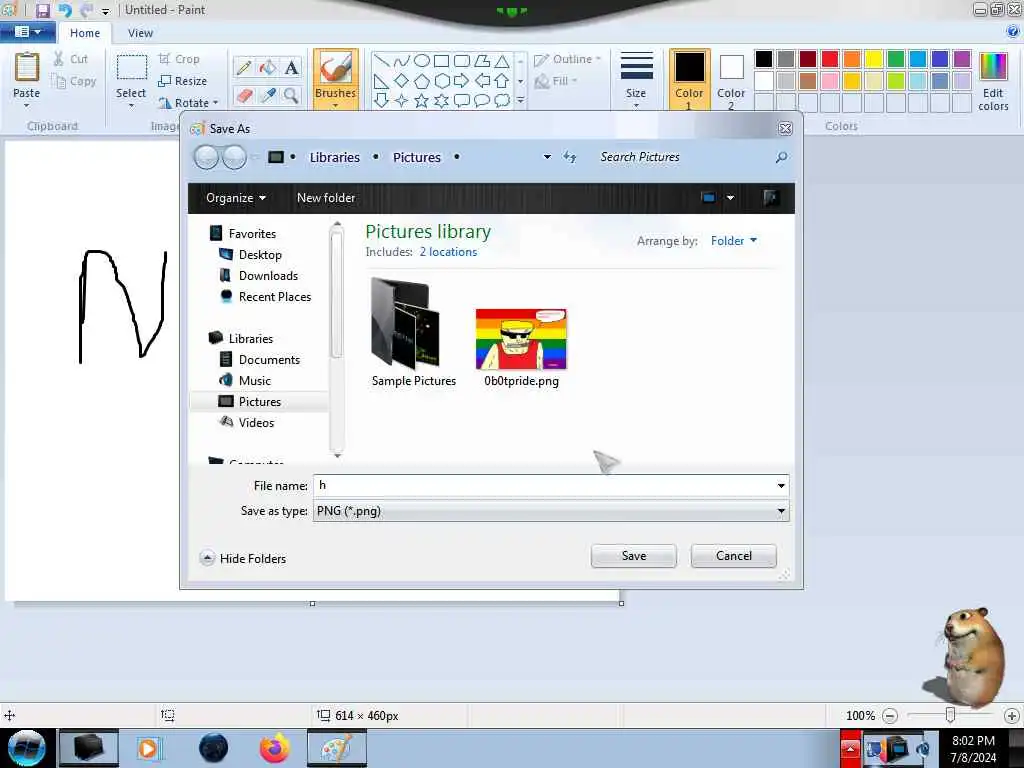The width and height of the screenshot is (1024, 768).
Task: Click the Hide Folders button
Action: tap(243, 558)
